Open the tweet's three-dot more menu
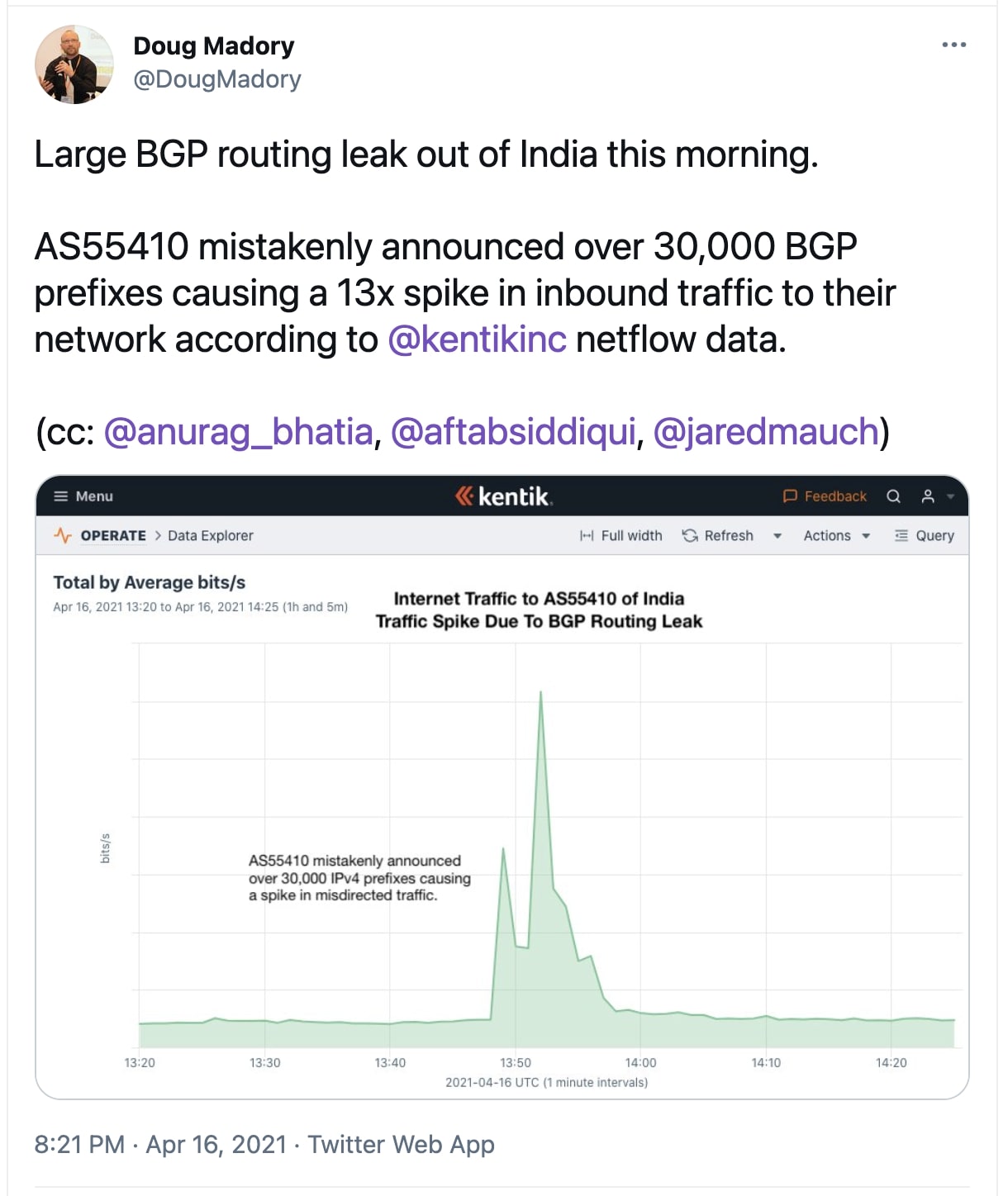The width and height of the screenshot is (1008, 1196). 953,45
